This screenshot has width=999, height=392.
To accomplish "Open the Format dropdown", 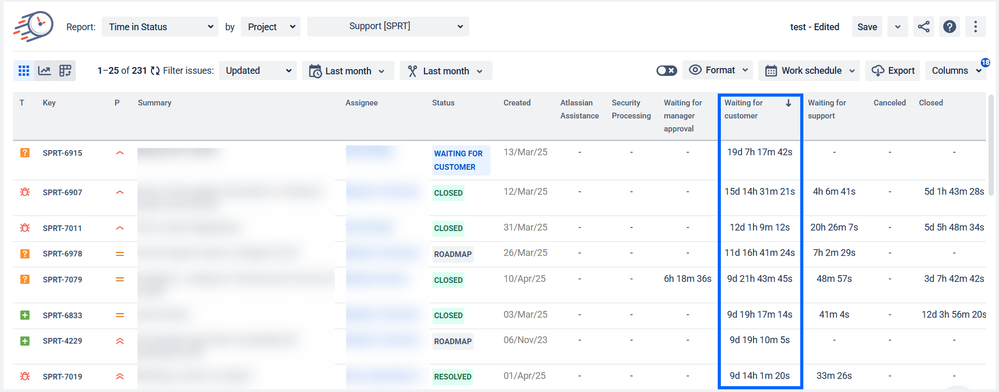I will [718, 71].
